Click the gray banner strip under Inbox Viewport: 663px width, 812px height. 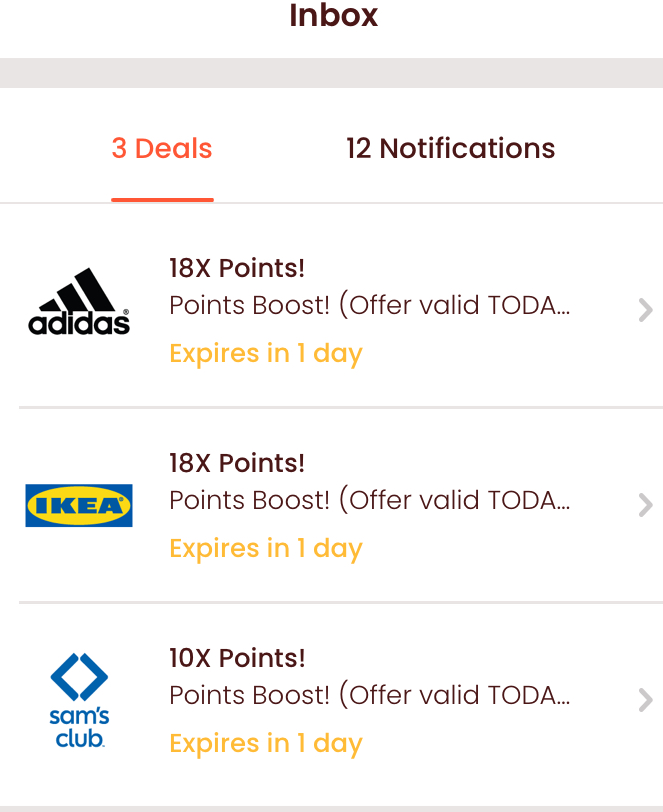pos(332,72)
